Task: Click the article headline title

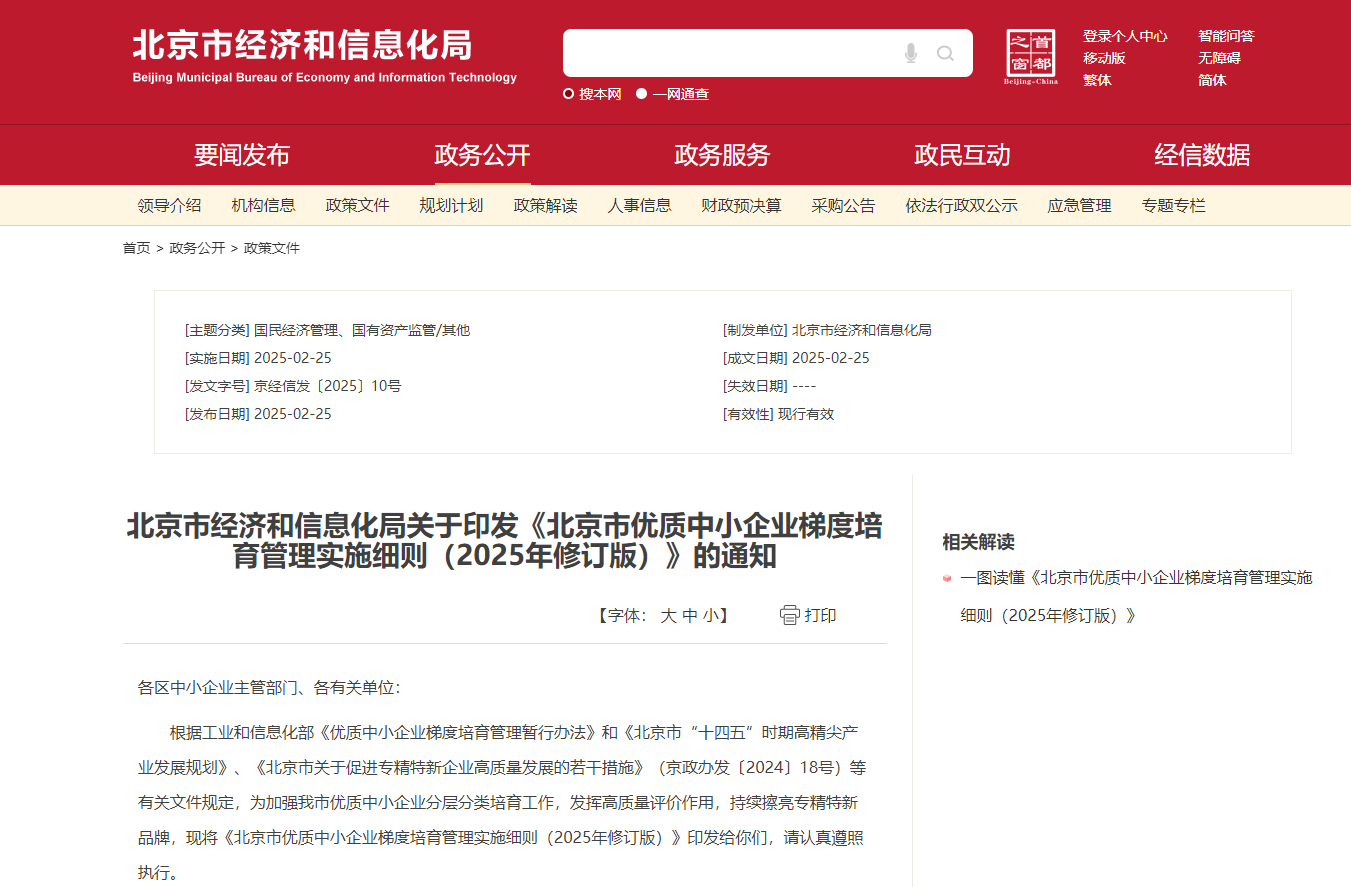Action: [x=504, y=540]
